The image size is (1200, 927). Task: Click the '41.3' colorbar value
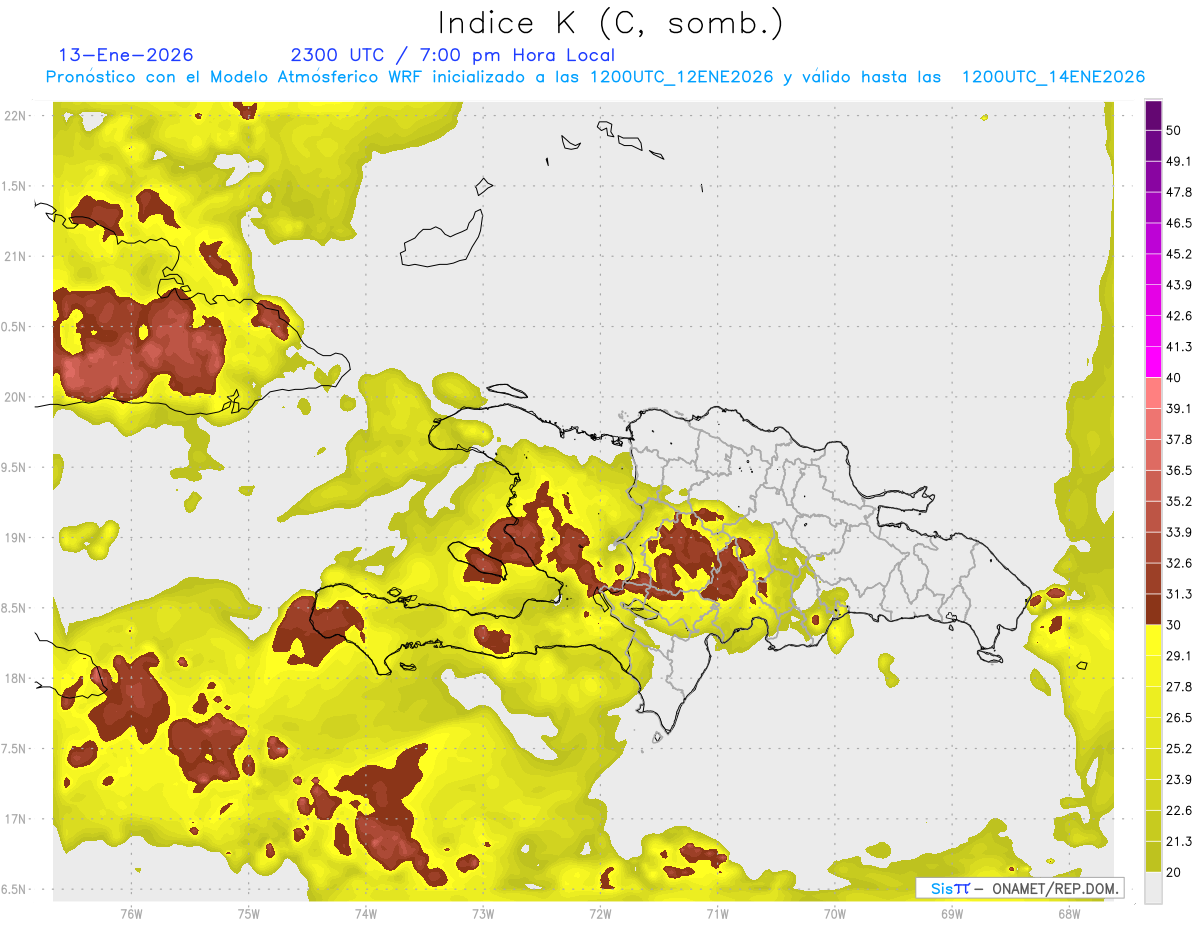(1179, 347)
